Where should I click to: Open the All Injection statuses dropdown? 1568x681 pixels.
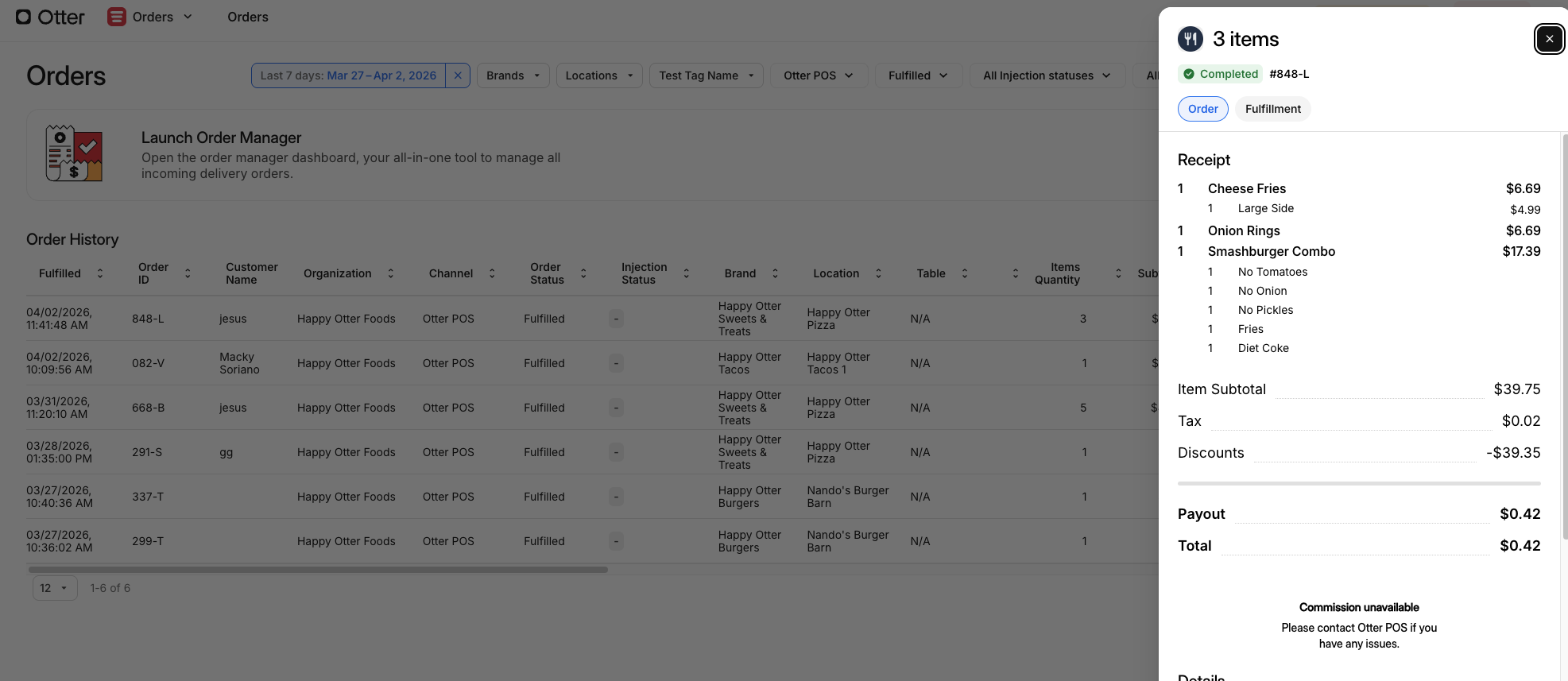pos(1046,75)
